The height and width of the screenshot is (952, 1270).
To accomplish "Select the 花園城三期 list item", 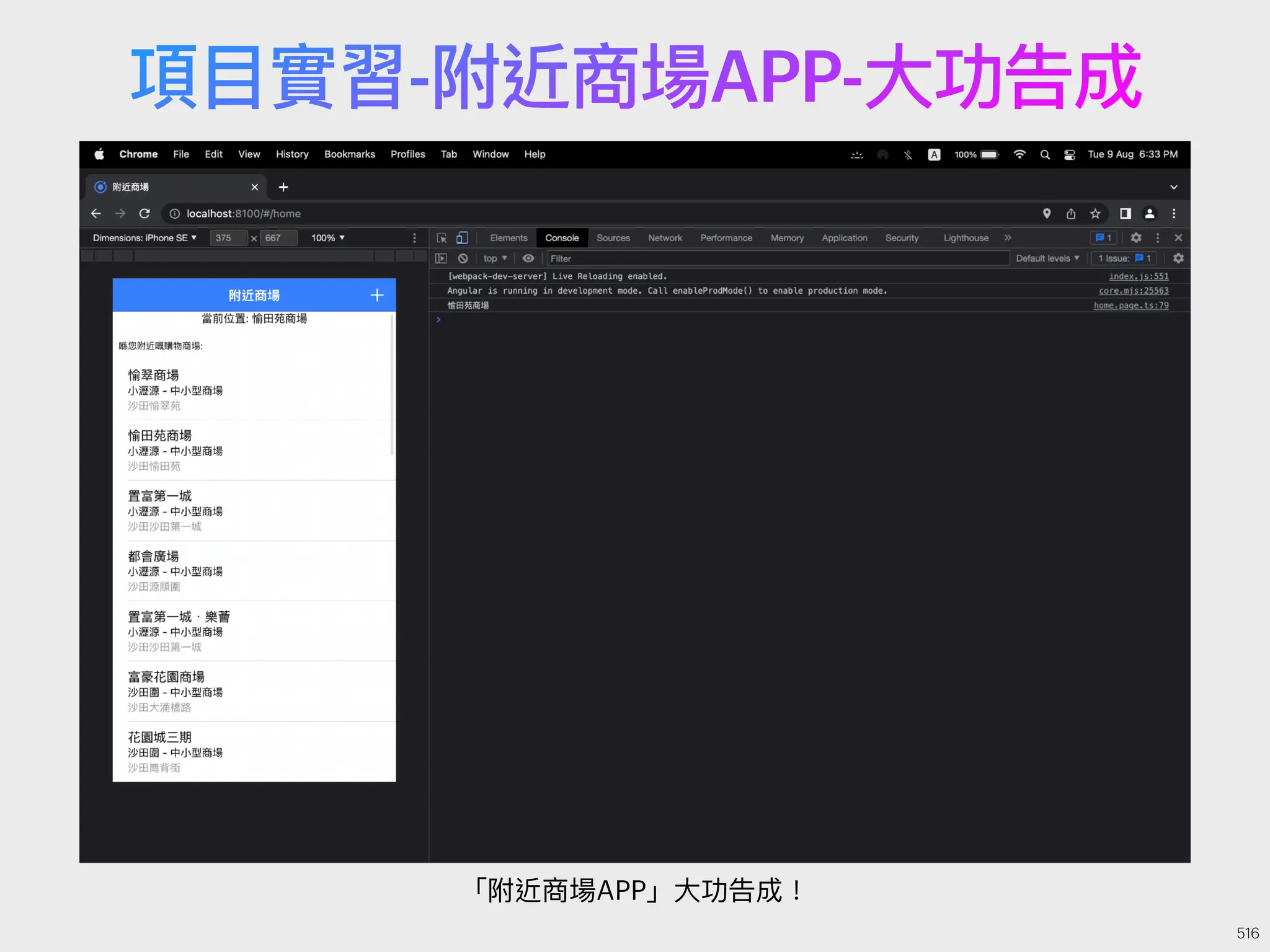I will coord(254,752).
